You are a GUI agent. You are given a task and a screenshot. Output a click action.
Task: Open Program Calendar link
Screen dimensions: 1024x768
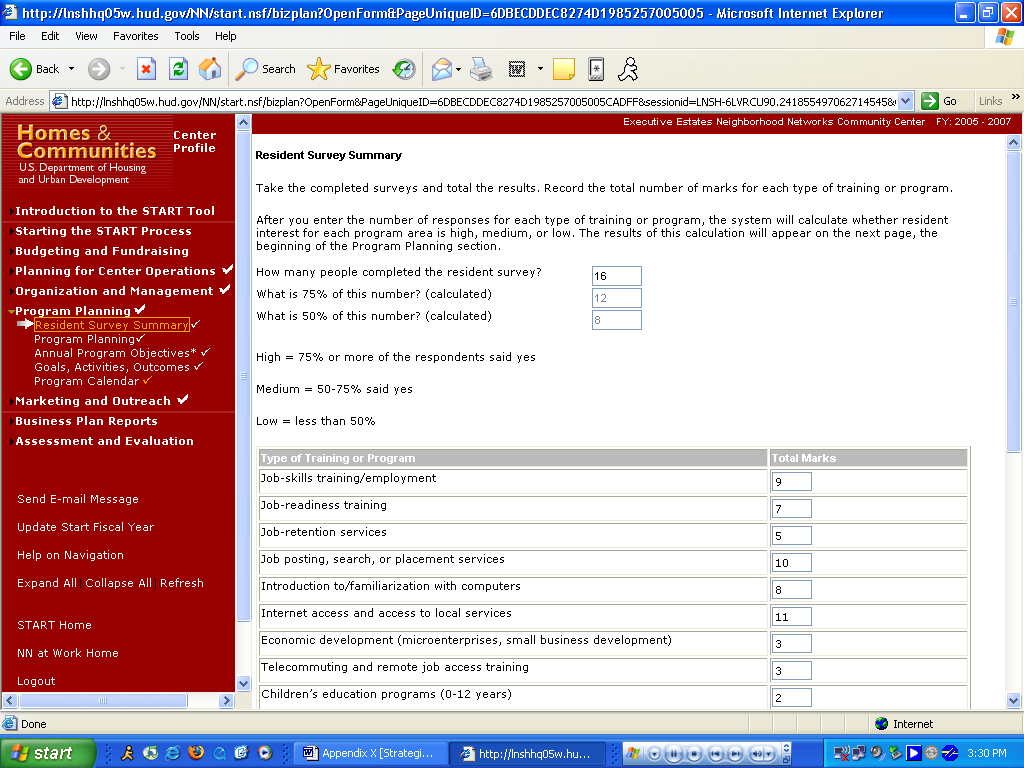(86, 381)
